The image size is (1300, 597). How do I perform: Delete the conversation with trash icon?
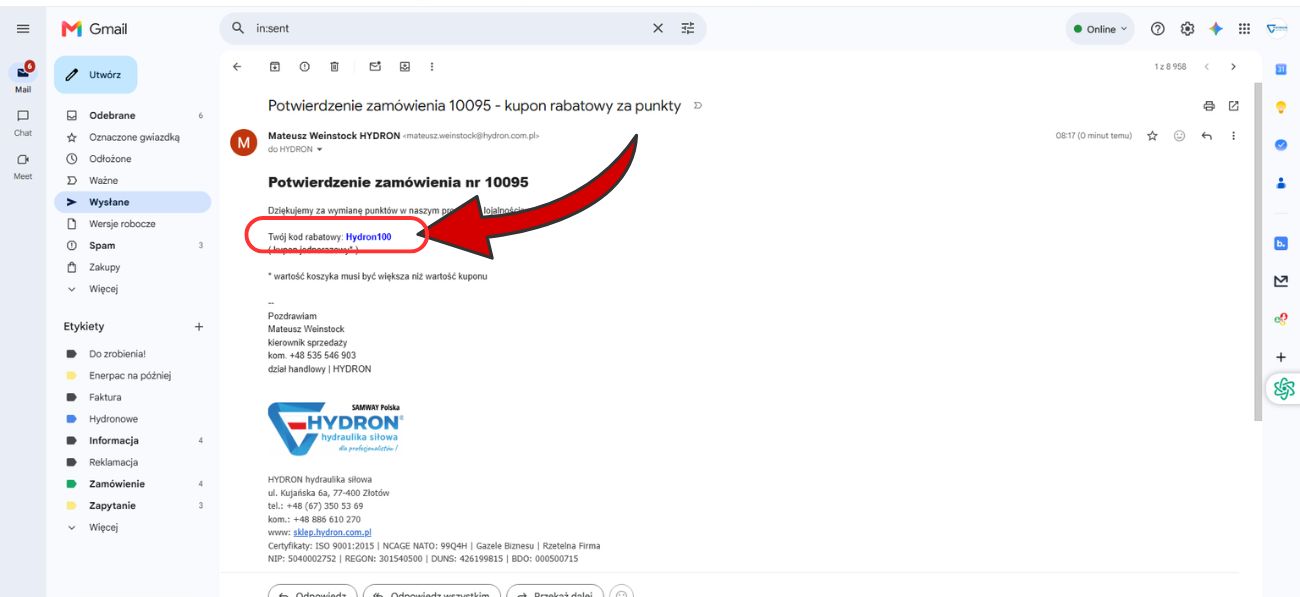coord(334,67)
